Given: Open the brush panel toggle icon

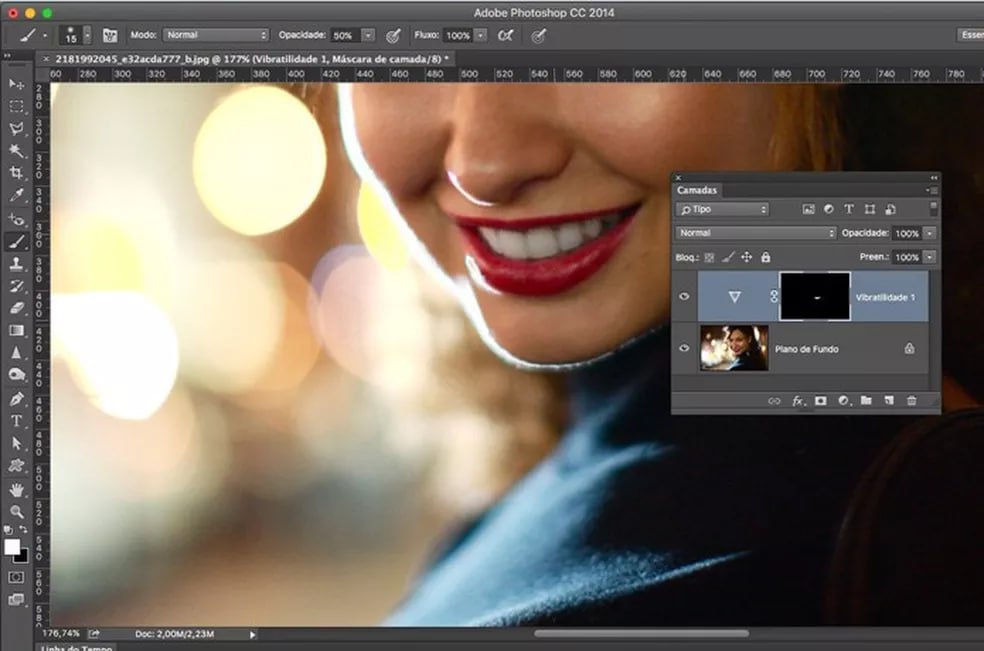Looking at the screenshot, I should [x=110, y=35].
